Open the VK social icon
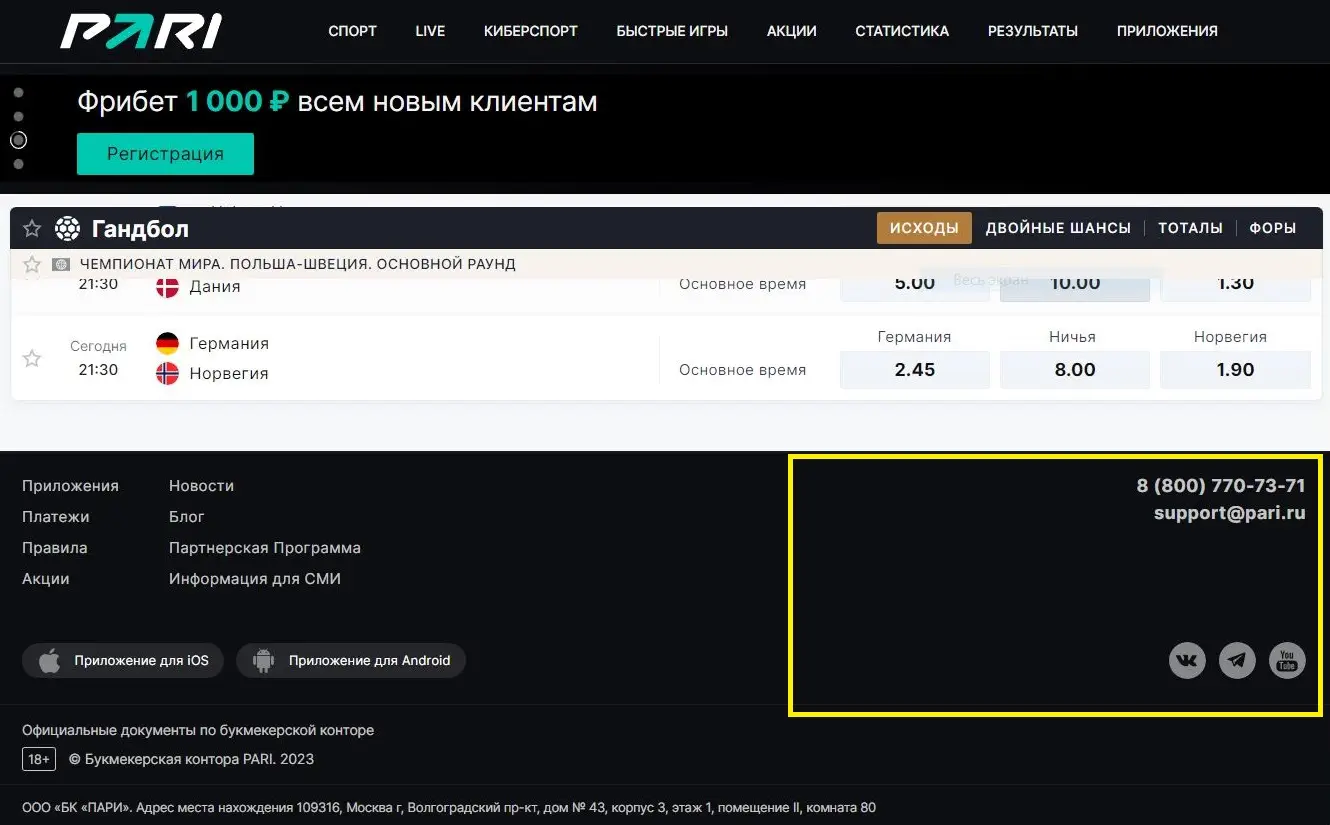Image resolution: width=1330 pixels, height=825 pixels. pos(1187,661)
